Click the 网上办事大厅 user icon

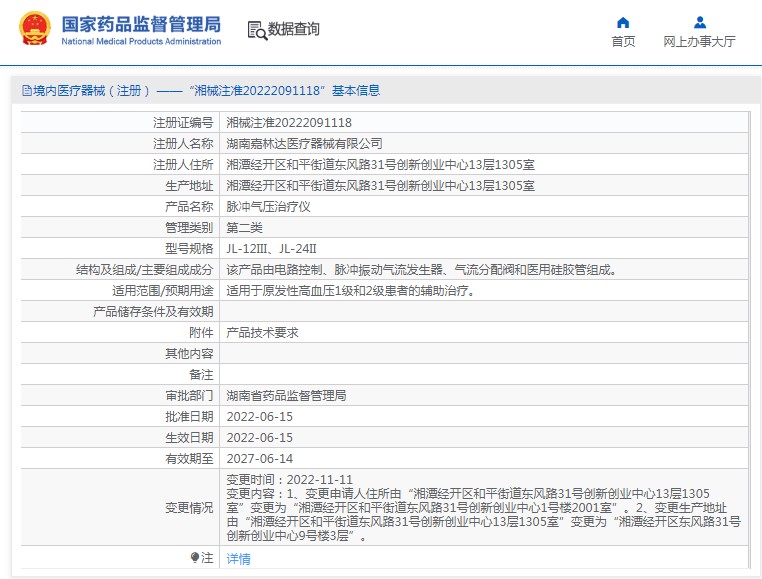tap(699, 22)
